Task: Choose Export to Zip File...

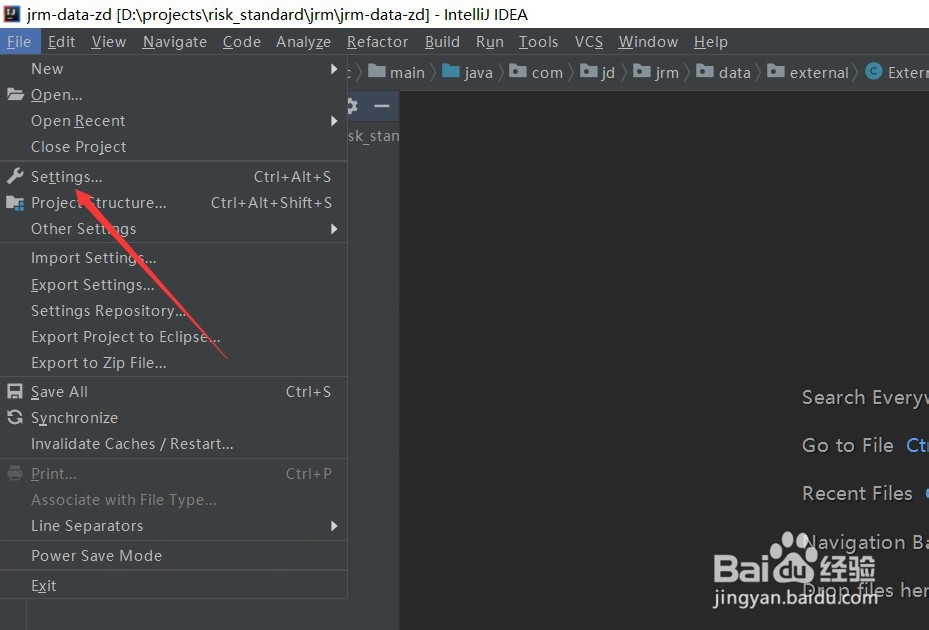Action: coord(174,363)
